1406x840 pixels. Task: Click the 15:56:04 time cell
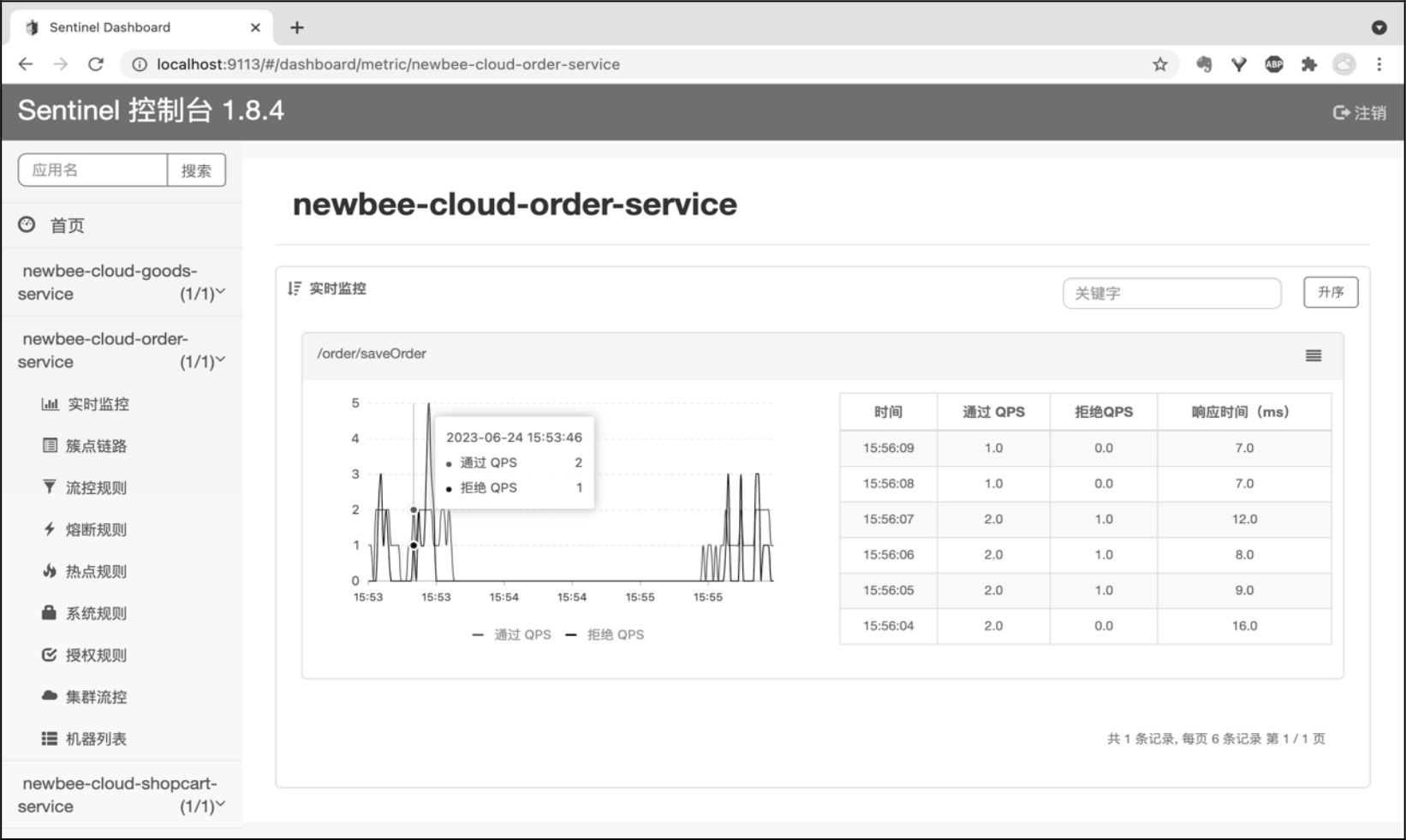(889, 626)
